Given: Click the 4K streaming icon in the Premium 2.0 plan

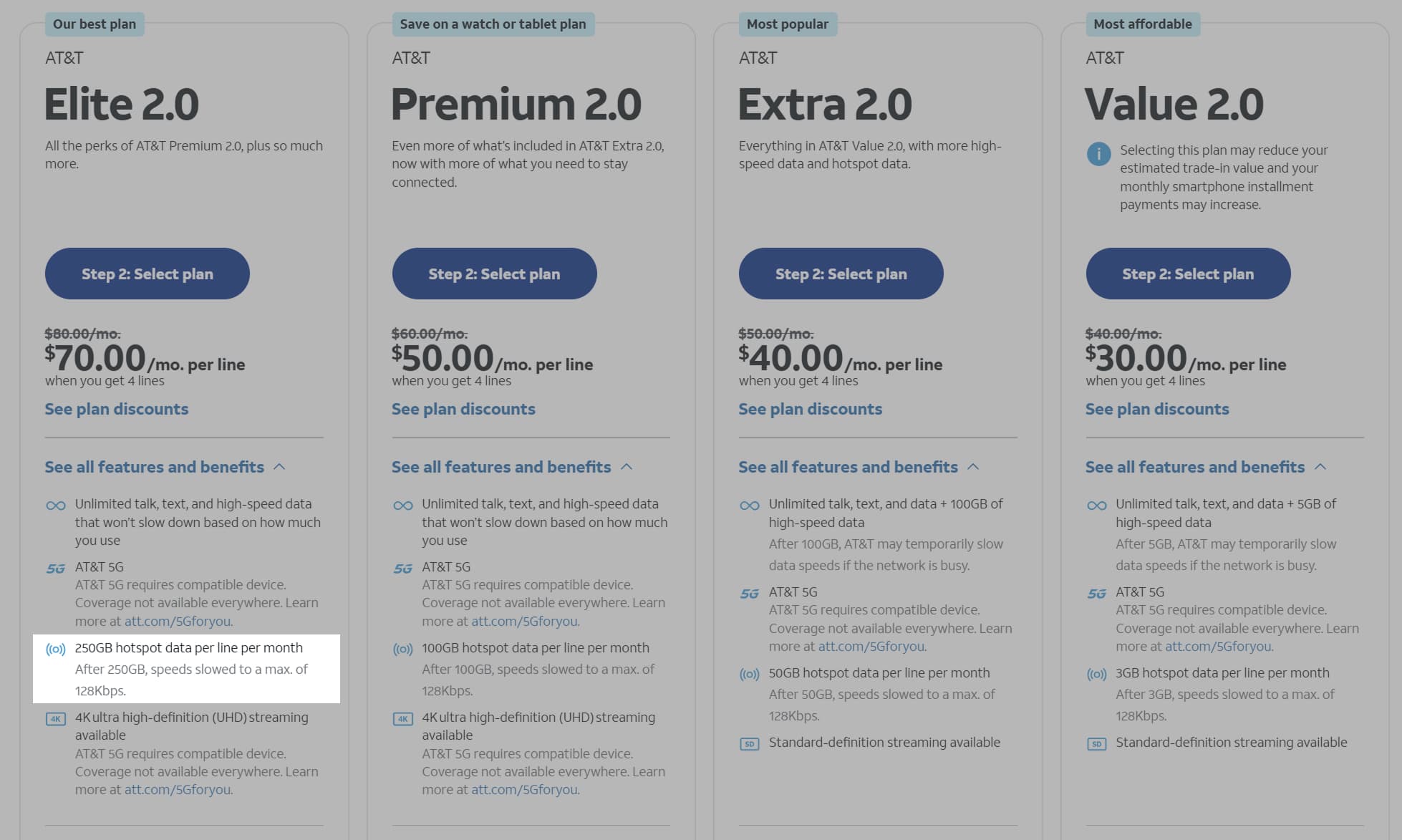Looking at the screenshot, I should 403,719.
